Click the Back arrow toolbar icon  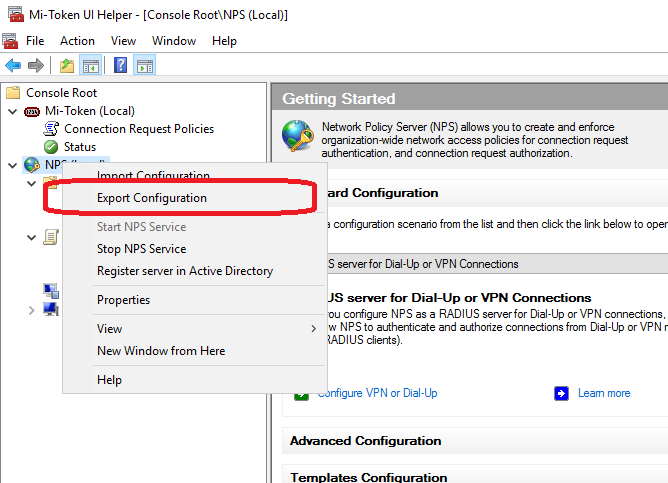coord(13,66)
